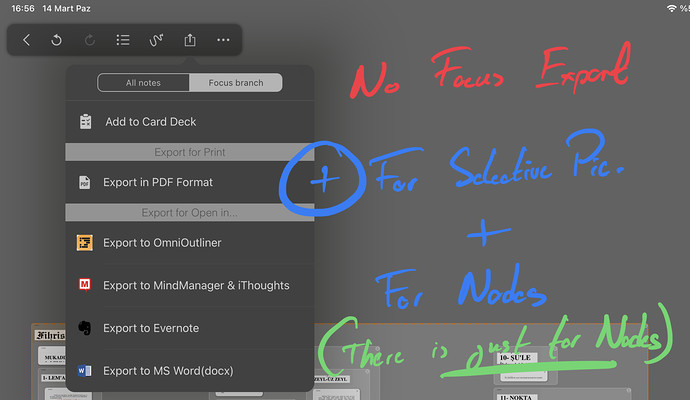Click the Evernote elephant icon

84,328
